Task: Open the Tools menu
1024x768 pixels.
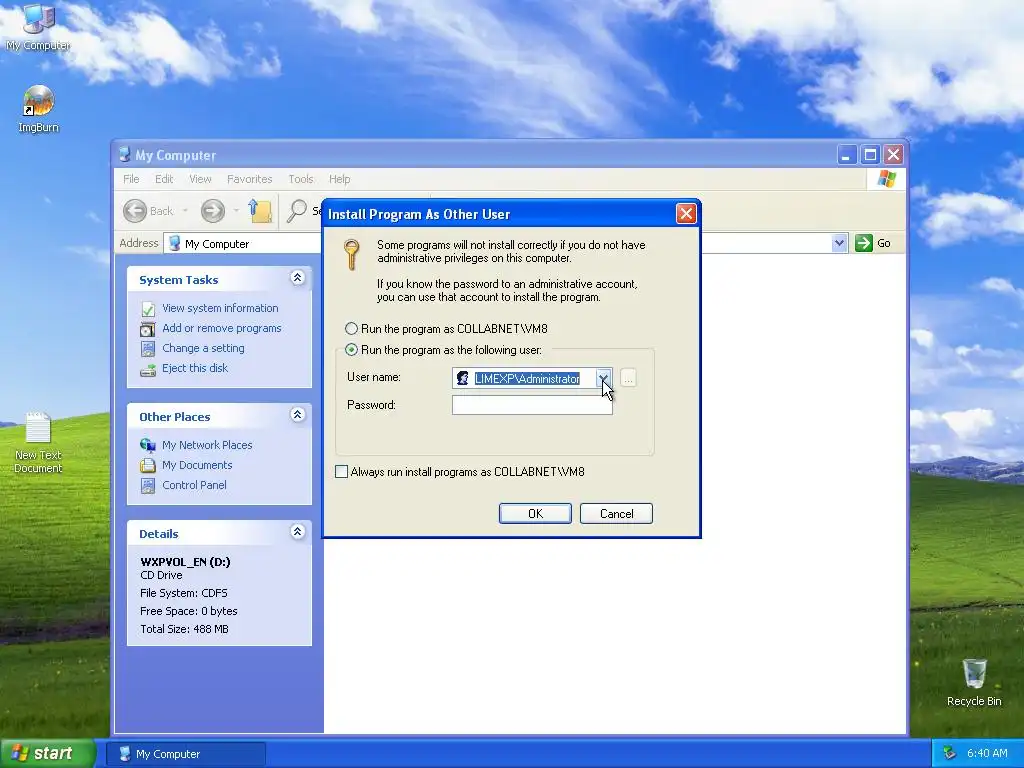Action: click(301, 179)
